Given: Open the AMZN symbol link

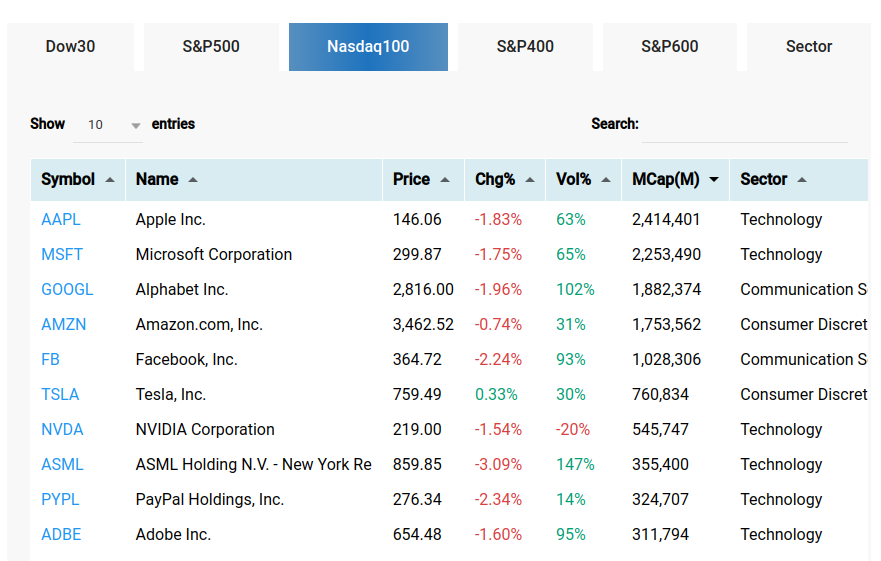Looking at the screenshot, I should 63,325.
